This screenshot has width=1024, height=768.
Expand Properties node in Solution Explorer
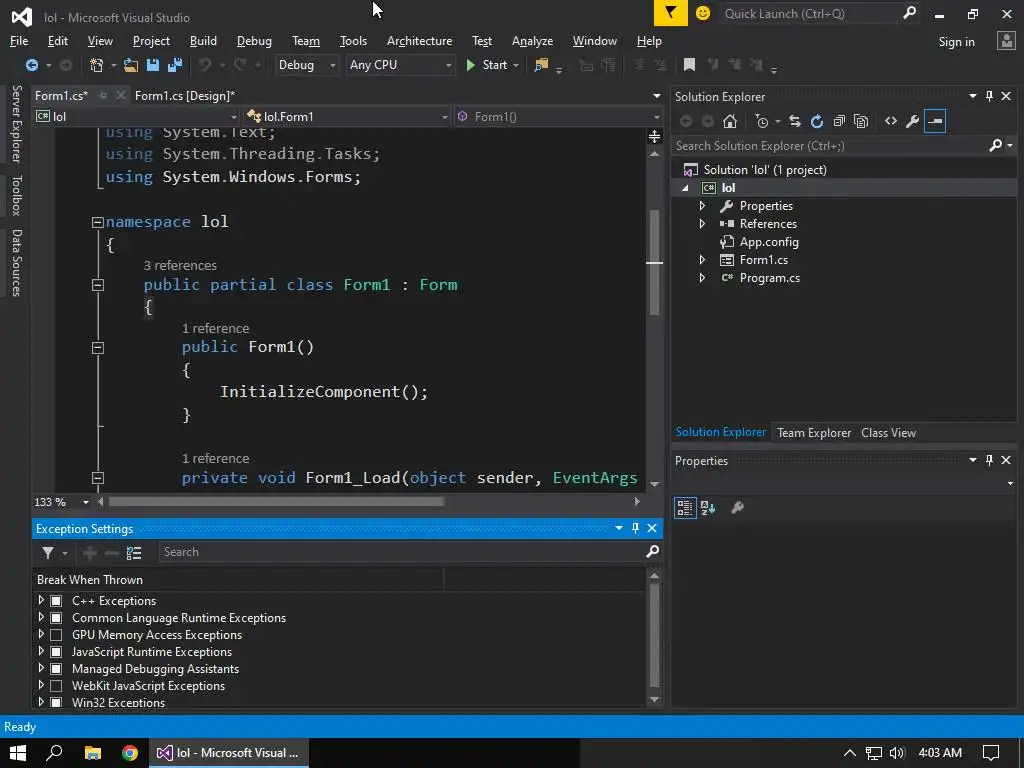(x=702, y=206)
